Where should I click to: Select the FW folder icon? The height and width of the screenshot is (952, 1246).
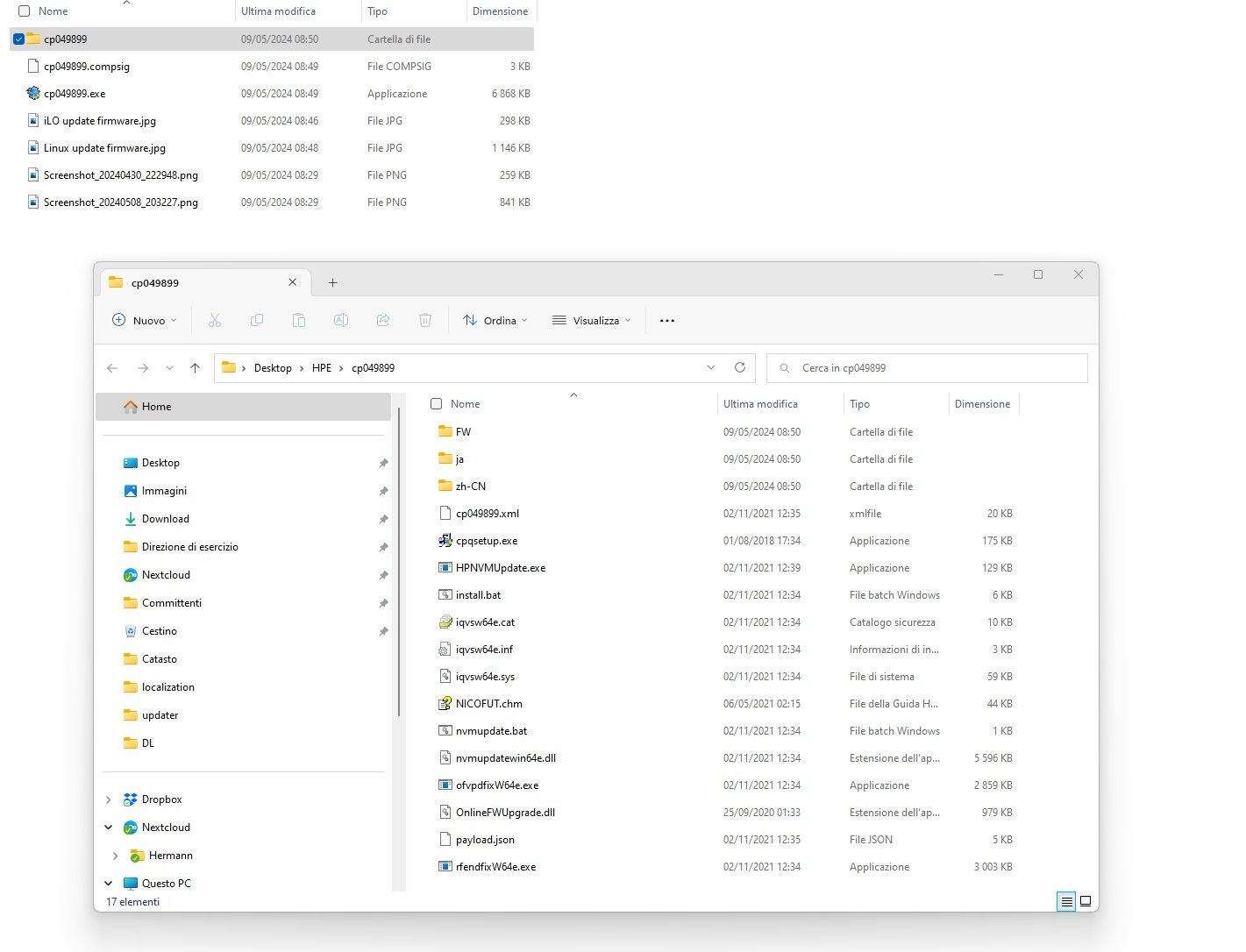[445, 431]
